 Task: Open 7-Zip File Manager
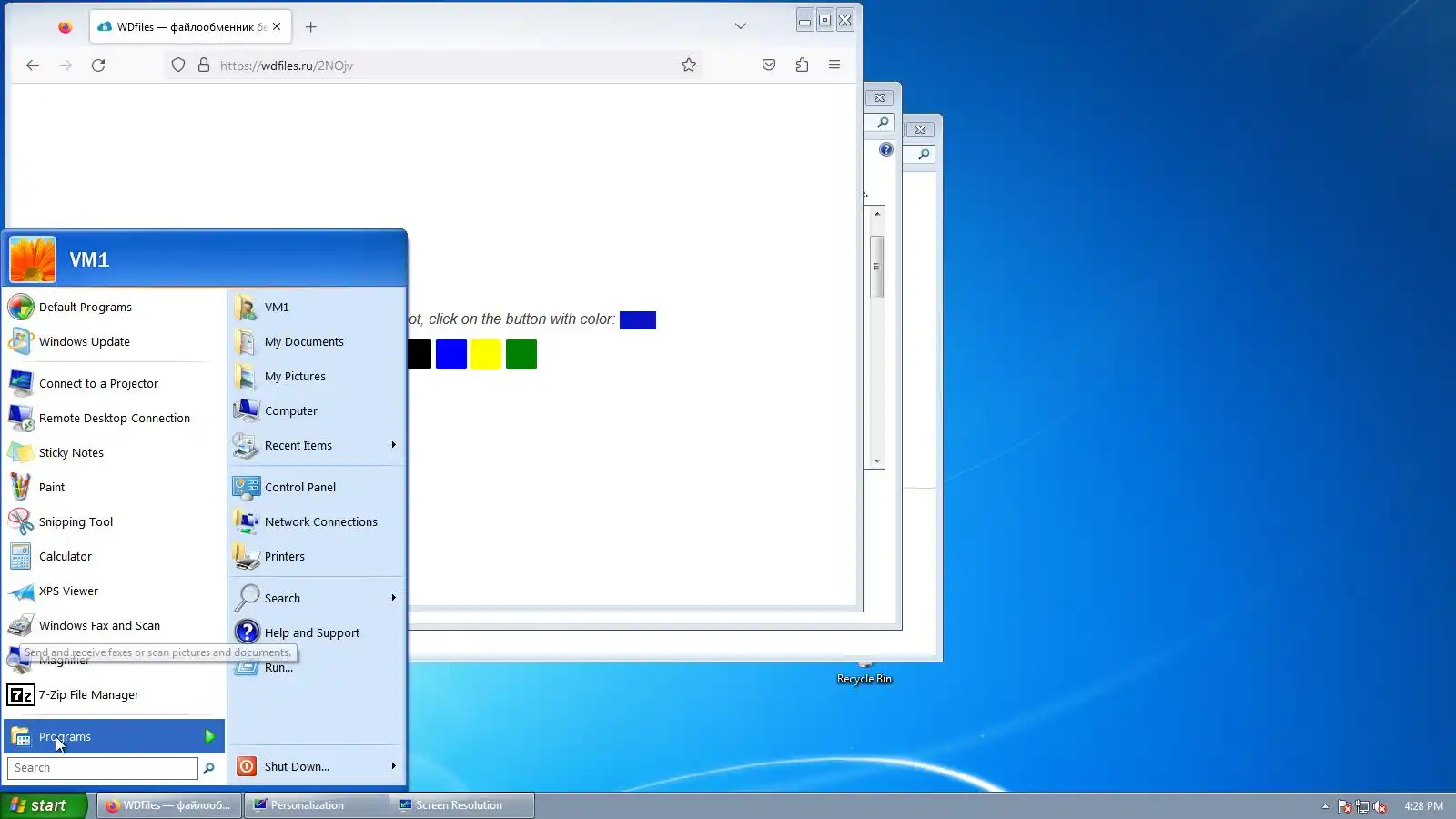[114, 694]
